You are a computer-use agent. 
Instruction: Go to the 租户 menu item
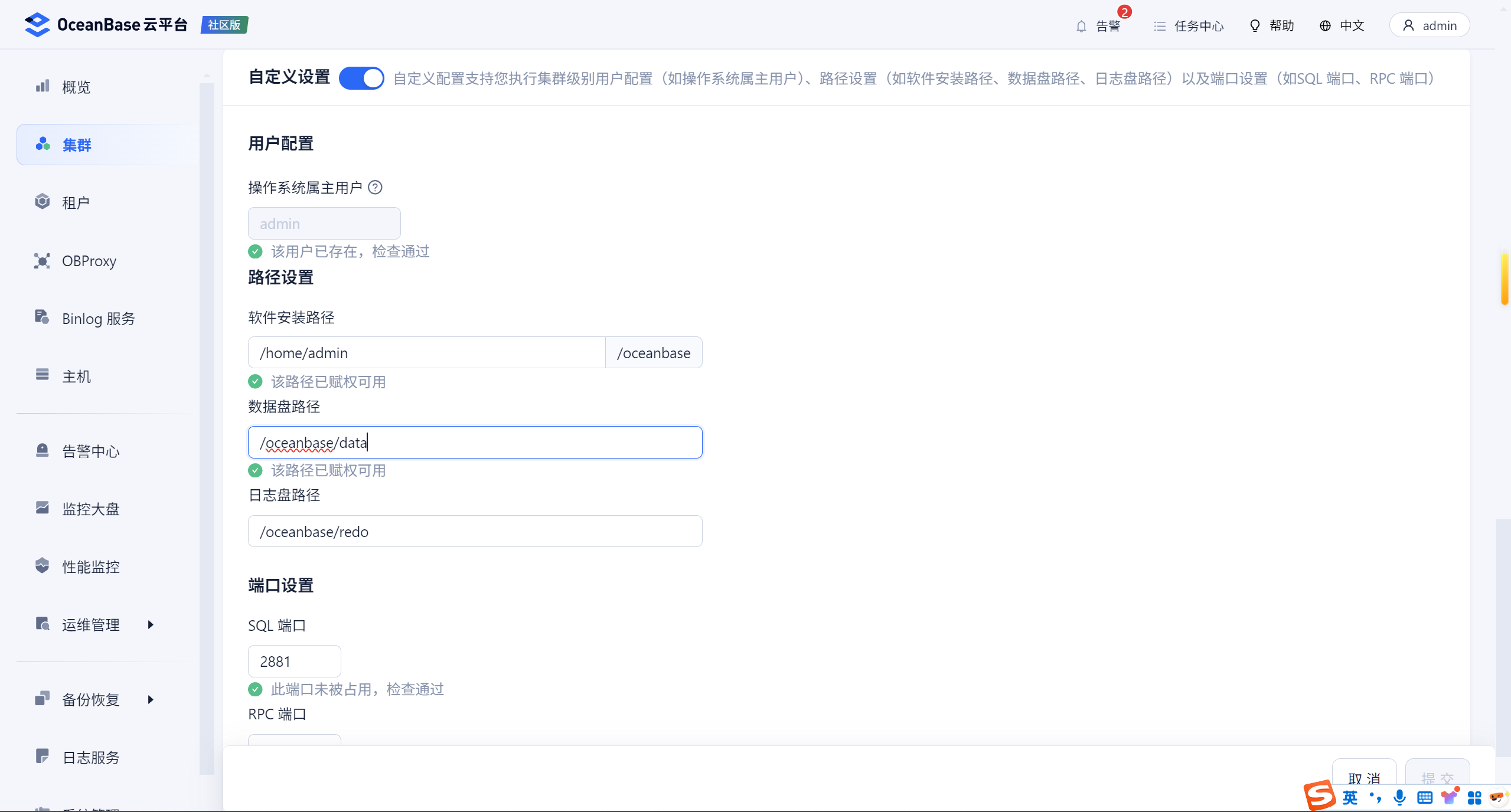pyautogui.click(x=77, y=203)
